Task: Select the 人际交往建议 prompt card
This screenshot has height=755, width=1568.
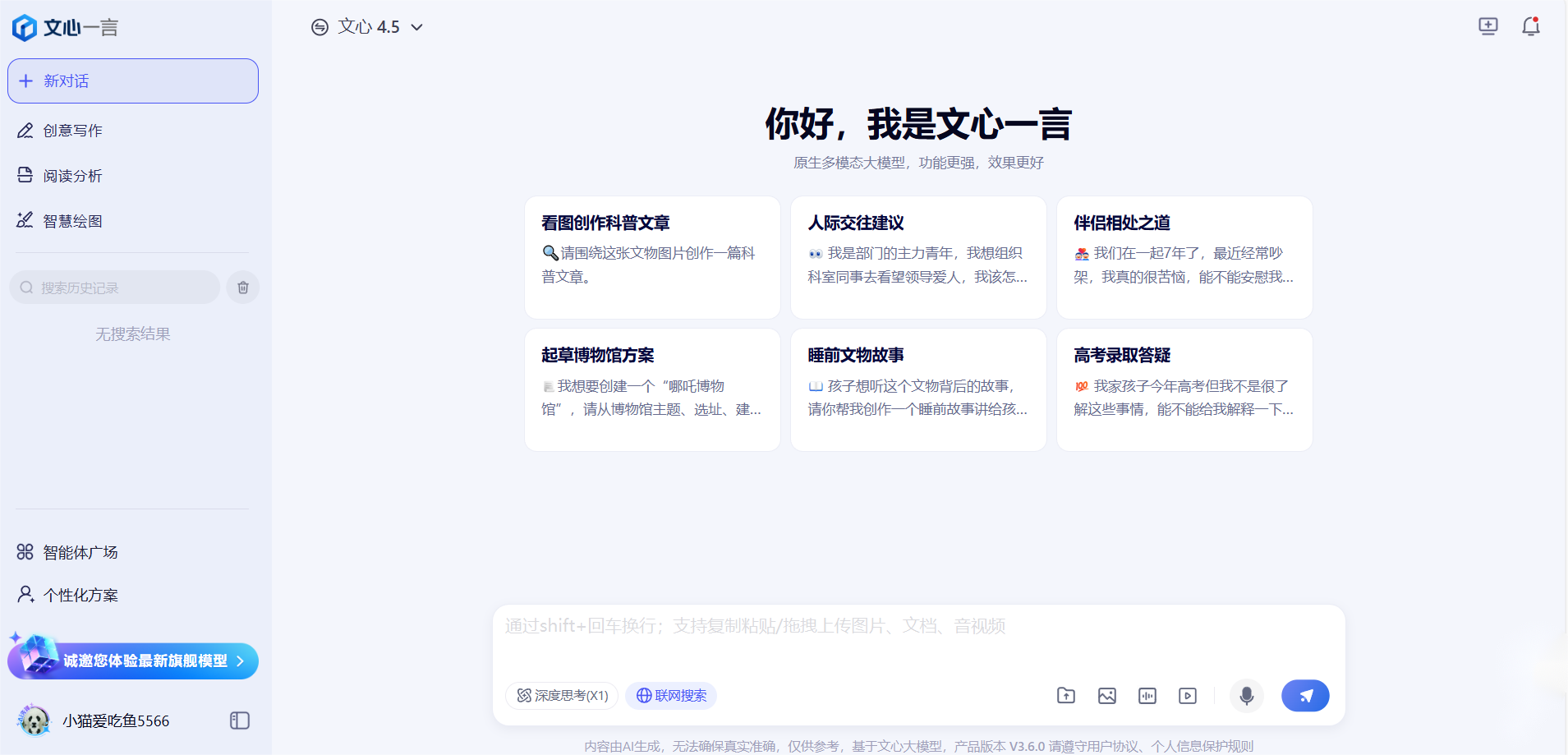Action: coord(918,257)
